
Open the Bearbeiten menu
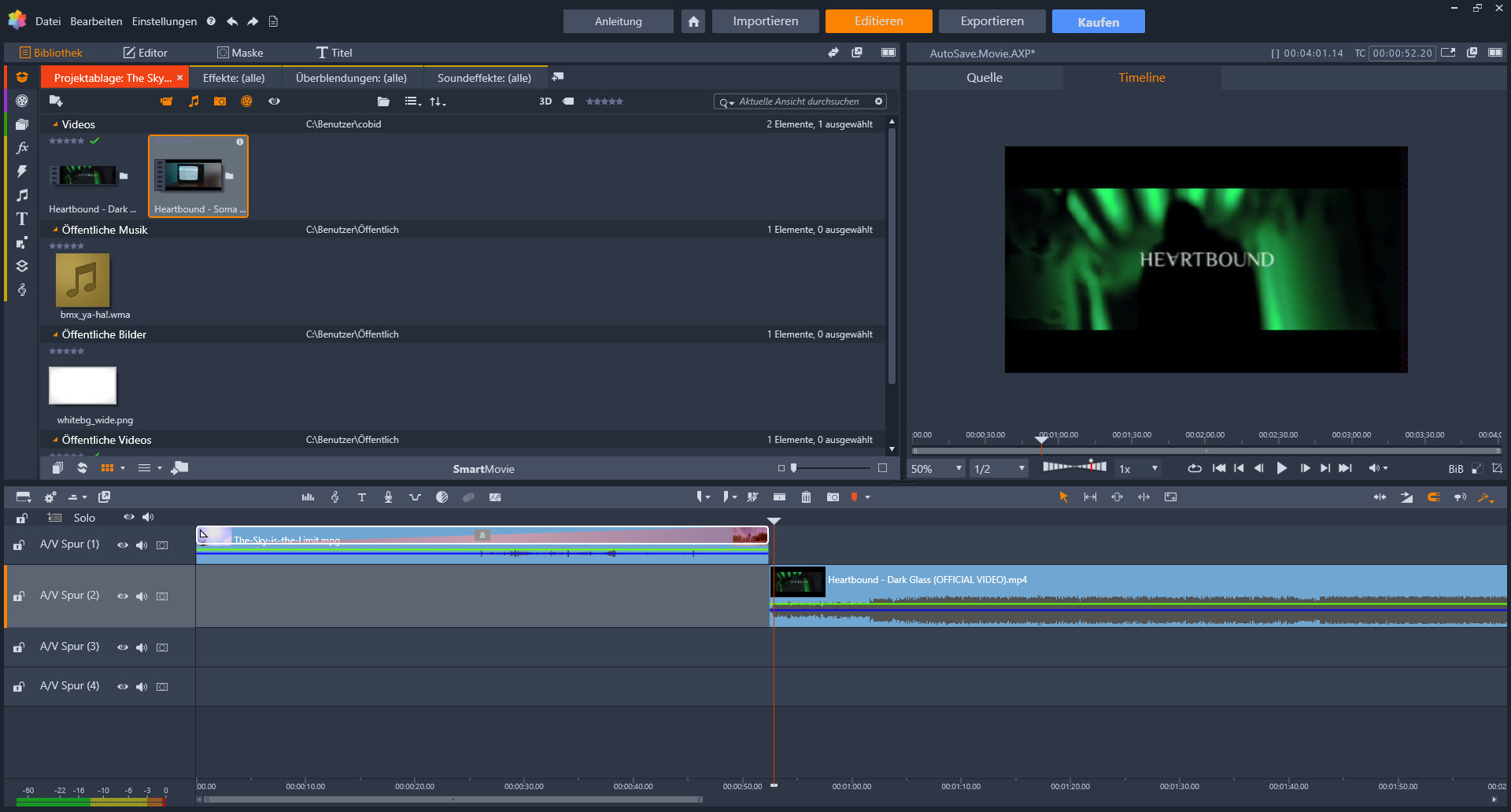tap(96, 21)
